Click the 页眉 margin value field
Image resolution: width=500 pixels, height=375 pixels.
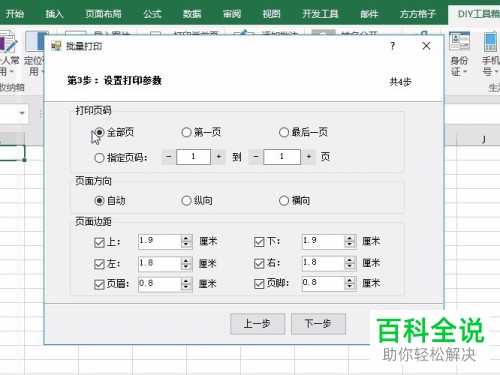pos(160,284)
